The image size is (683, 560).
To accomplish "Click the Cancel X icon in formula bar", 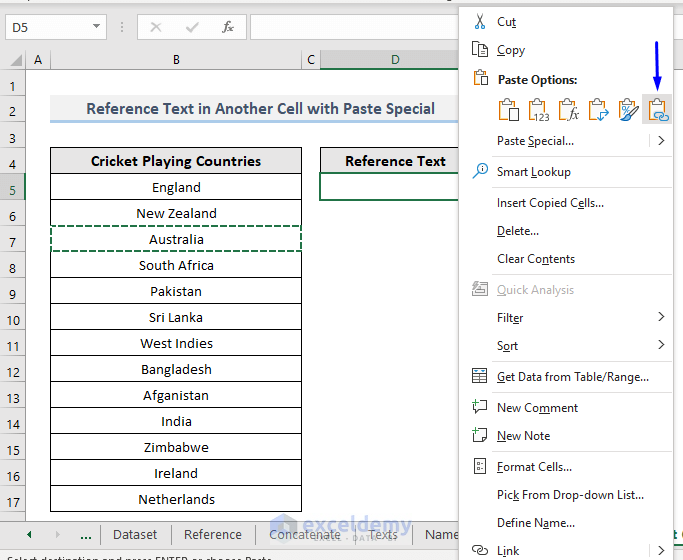I will [x=156, y=27].
